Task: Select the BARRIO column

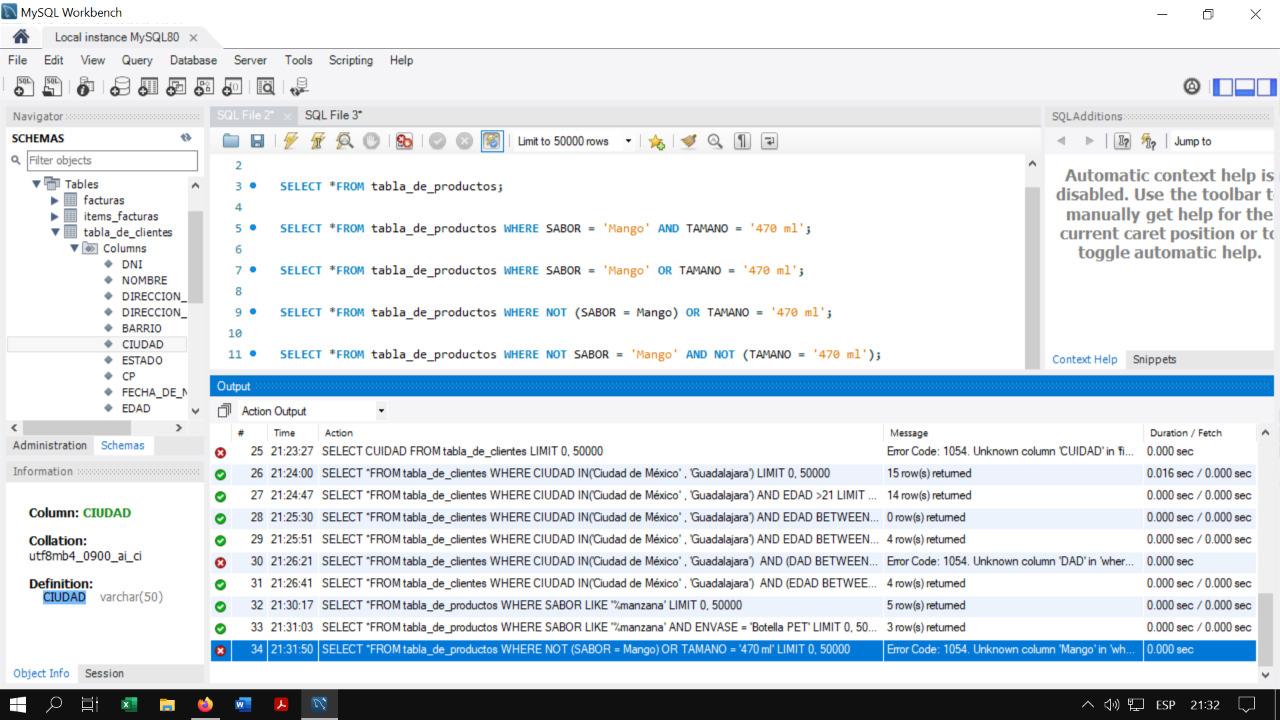Action: (141, 328)
